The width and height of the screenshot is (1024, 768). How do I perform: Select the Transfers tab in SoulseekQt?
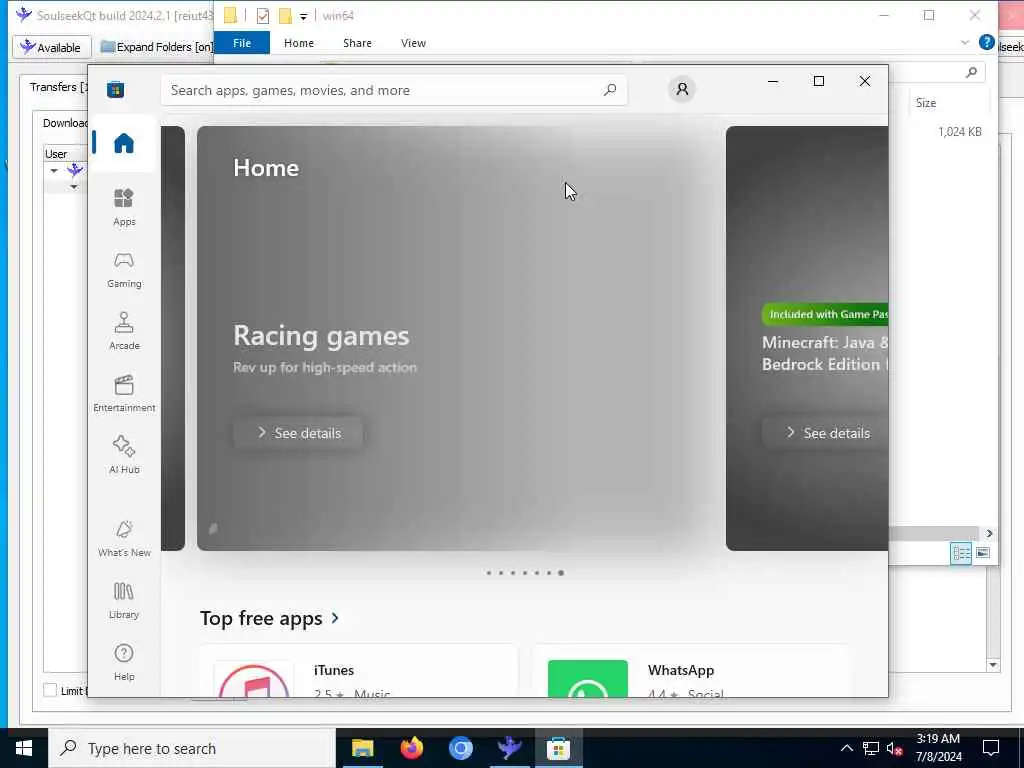pyautogui.click(x=57, y=87)
